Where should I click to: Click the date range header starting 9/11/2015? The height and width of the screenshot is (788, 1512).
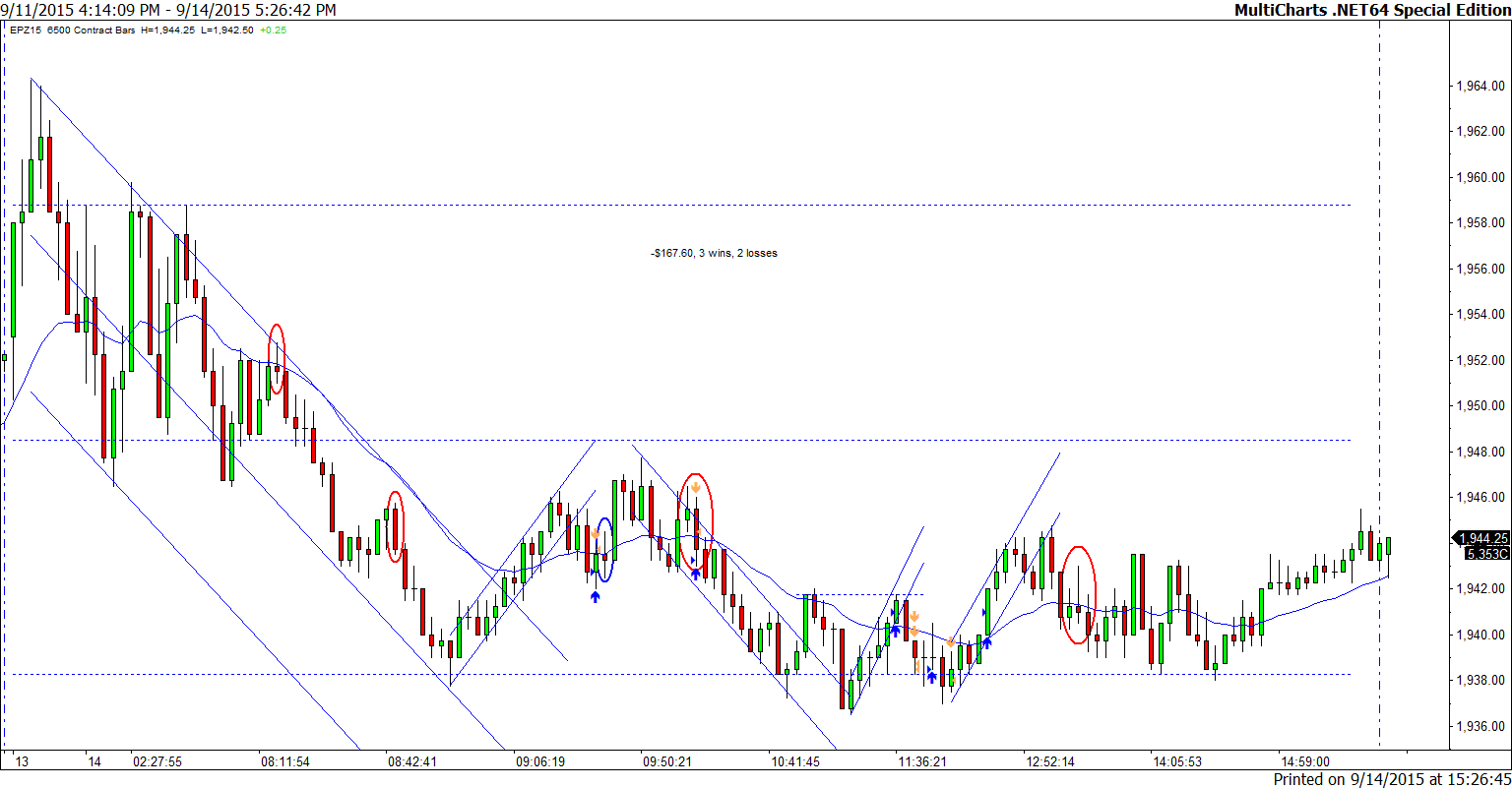[x=169, y=10]
